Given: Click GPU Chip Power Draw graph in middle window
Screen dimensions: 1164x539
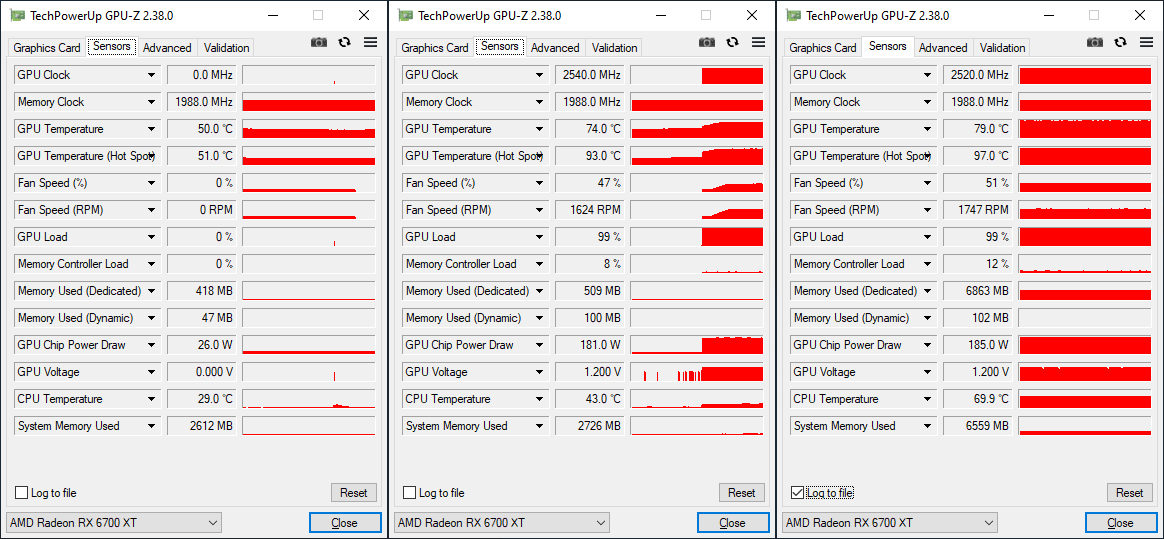Looking at the screenshot, I should pyautogui.click(x=697, y=345).
